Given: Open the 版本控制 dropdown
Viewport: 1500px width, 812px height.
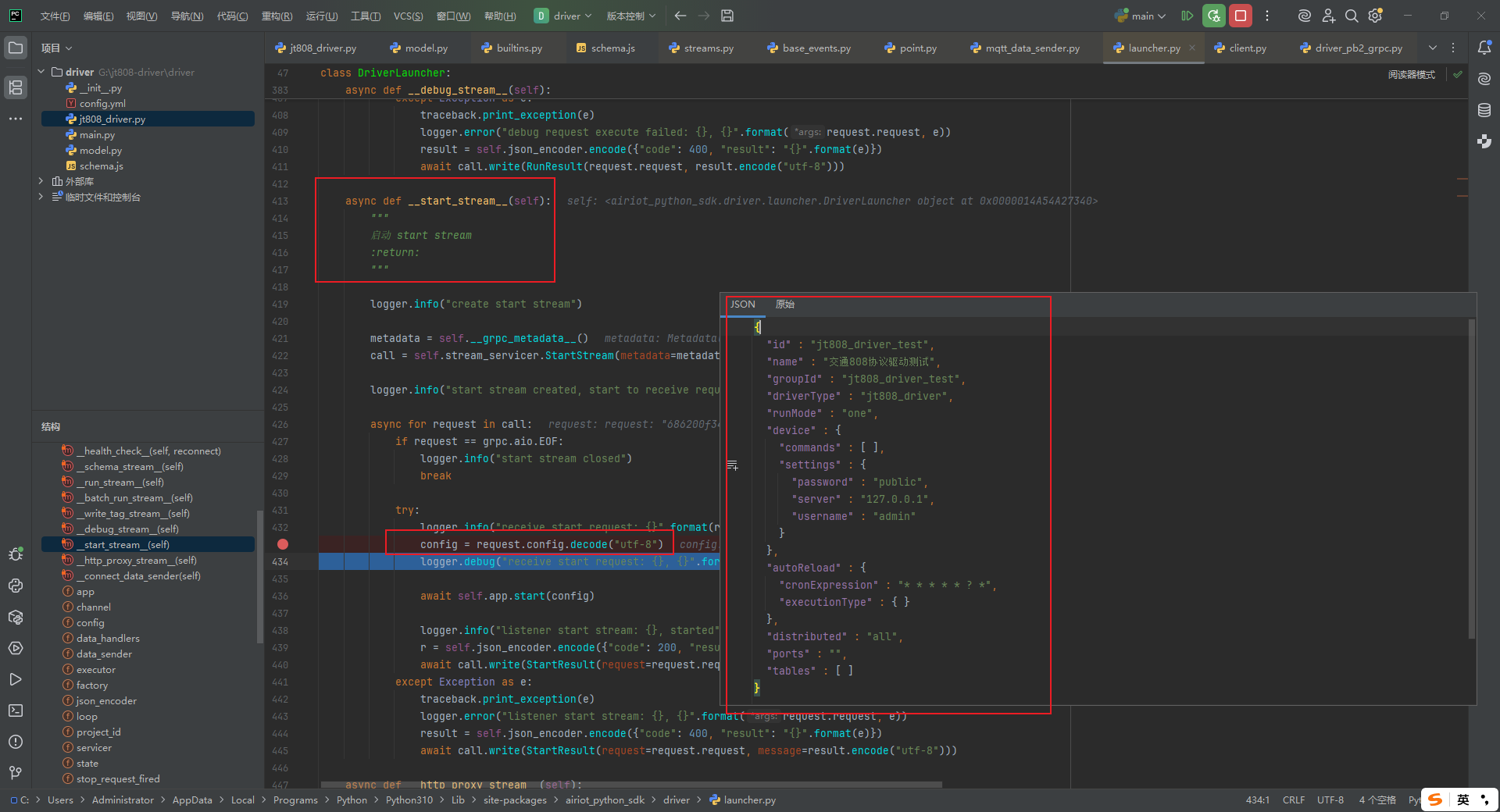Looking at the screenshot, I should point(631,16).
